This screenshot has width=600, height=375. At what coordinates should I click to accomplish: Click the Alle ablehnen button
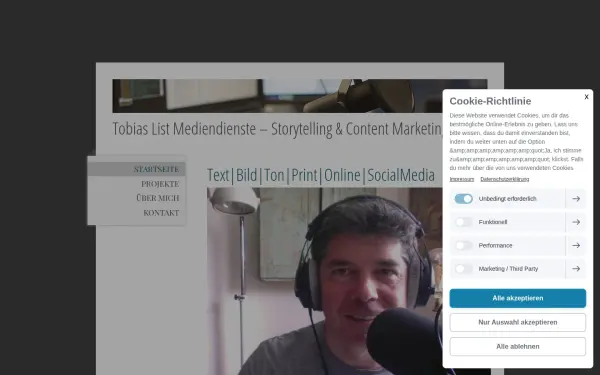coord(518,346)
